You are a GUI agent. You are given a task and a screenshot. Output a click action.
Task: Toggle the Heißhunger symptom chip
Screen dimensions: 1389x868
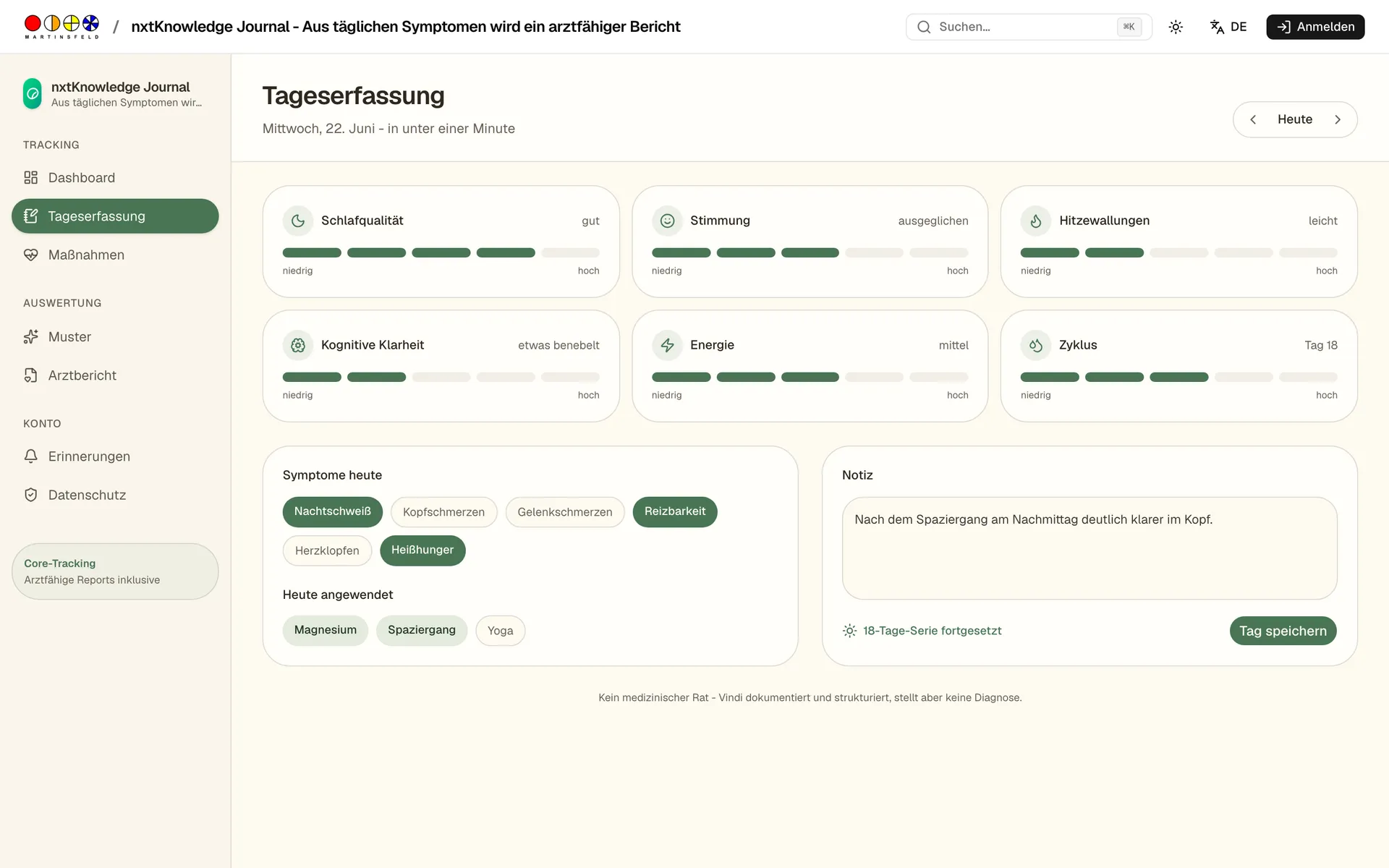[422, 550]
